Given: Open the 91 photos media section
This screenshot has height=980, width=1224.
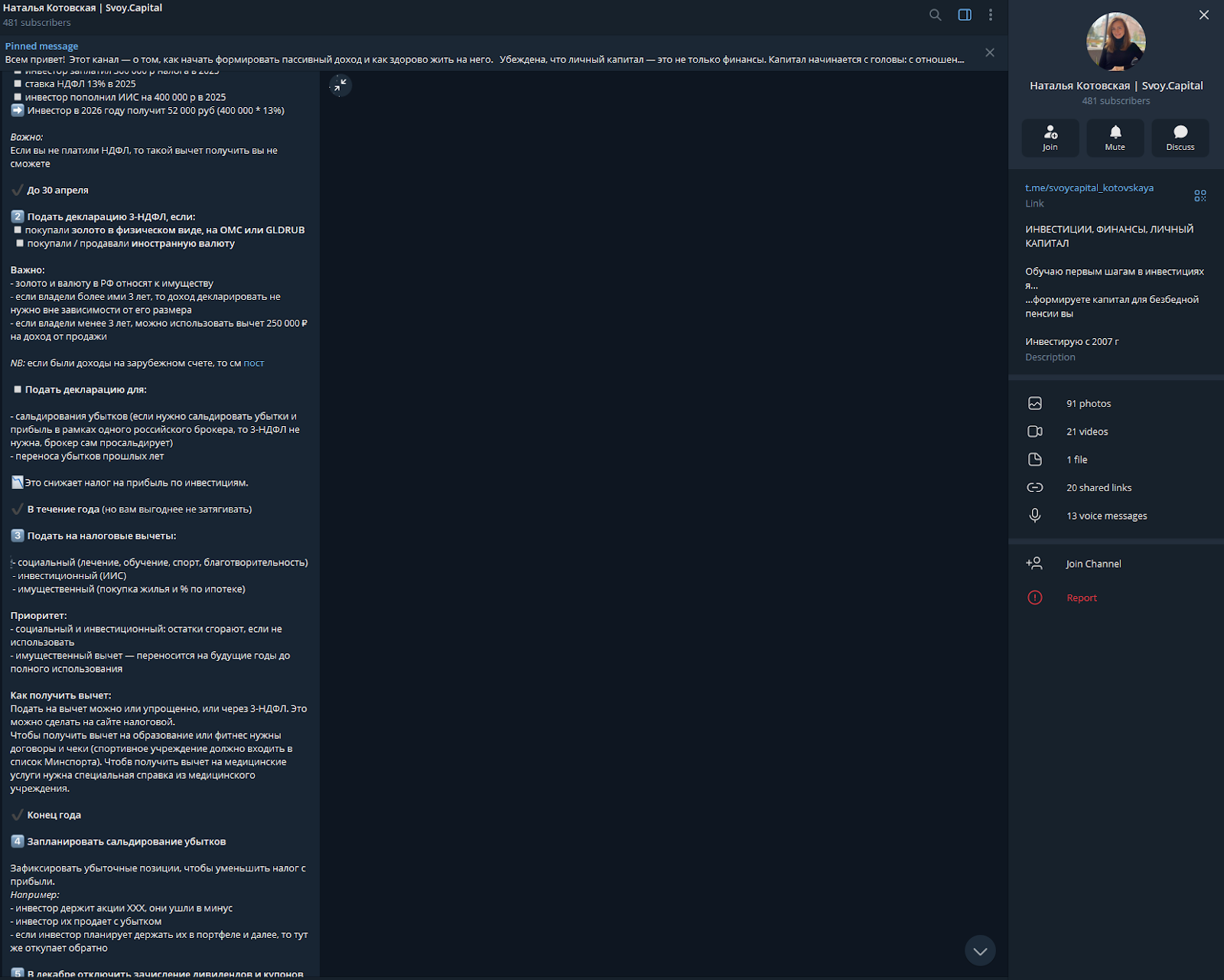Looking at the screenshot, I should point(1089,403).
